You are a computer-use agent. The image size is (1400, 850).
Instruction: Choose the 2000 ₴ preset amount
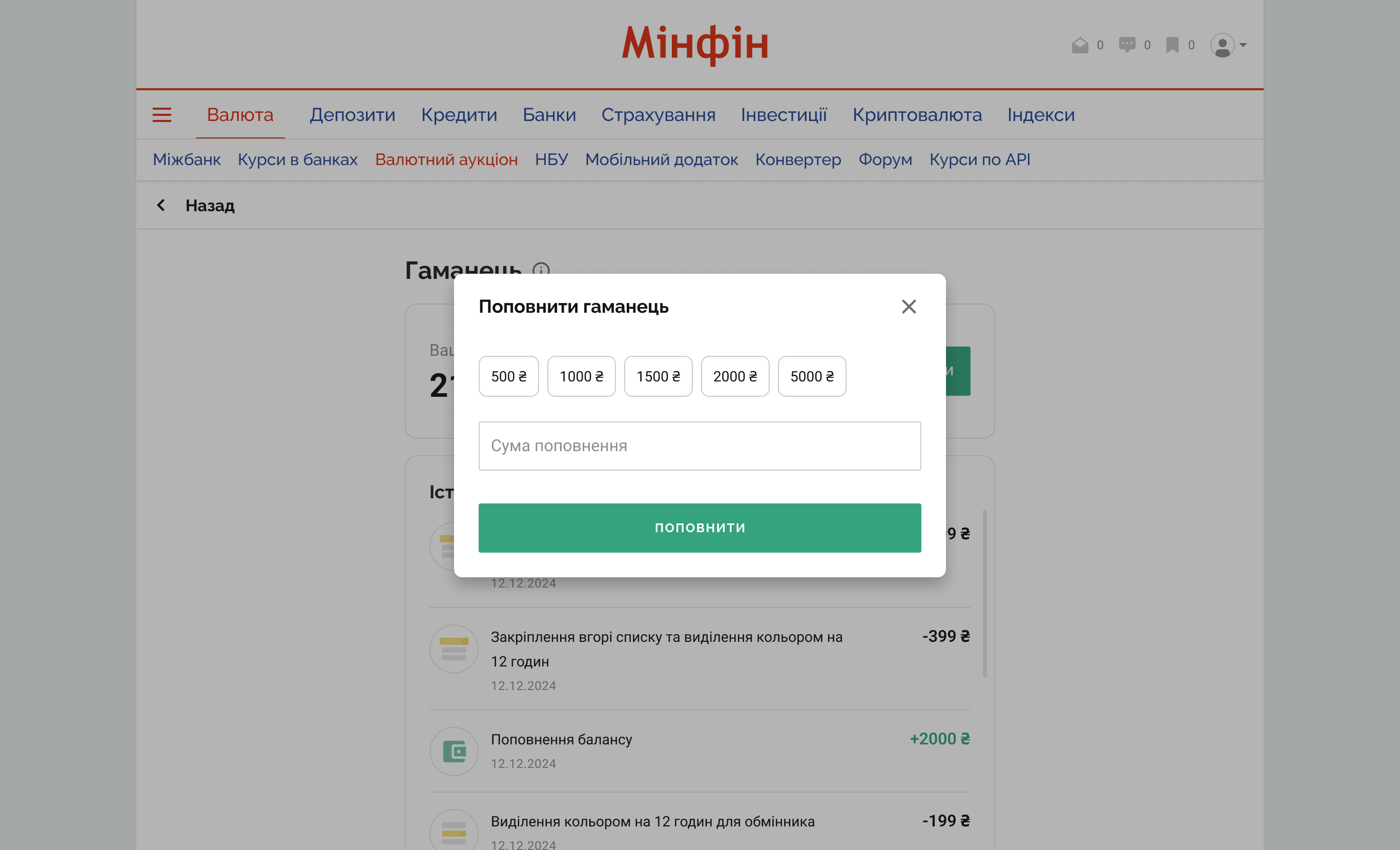coord(735,376)
